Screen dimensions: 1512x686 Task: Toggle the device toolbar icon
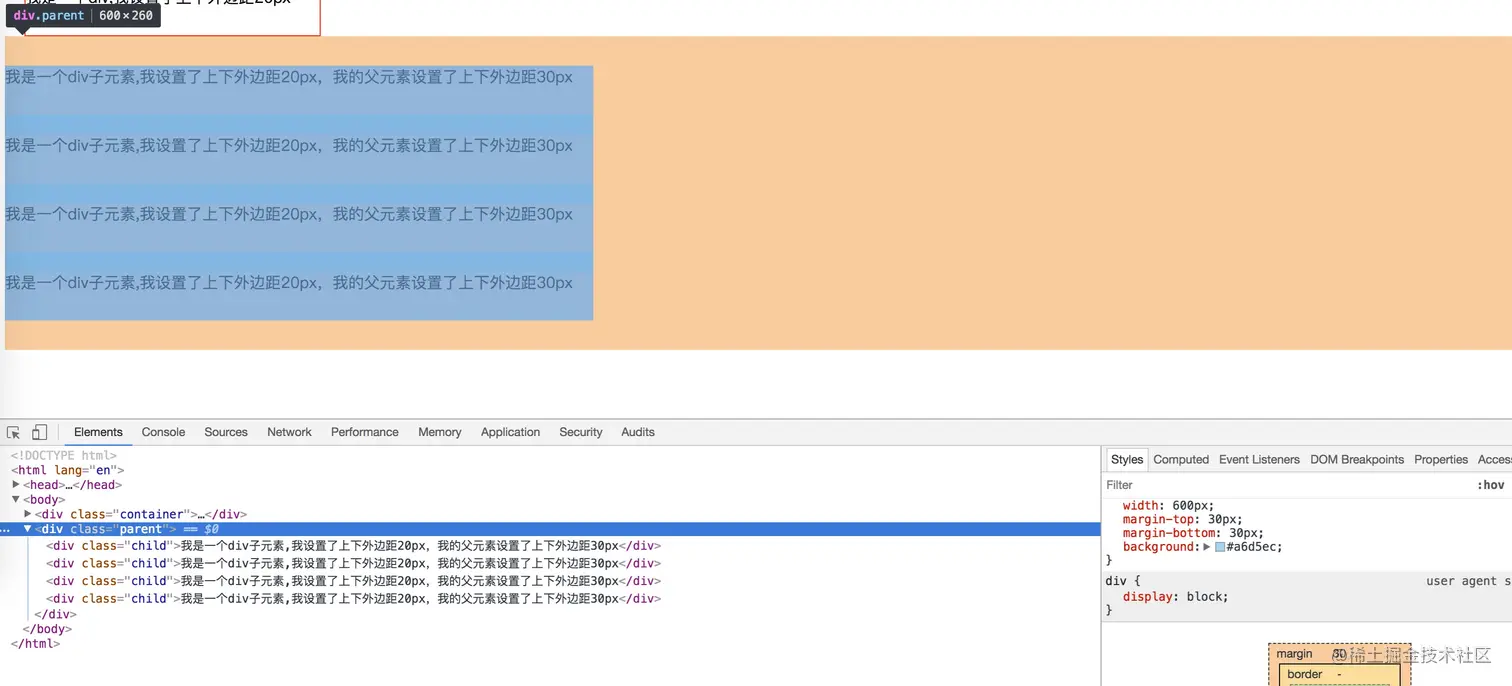pyautogui.click(x=39, y=432)
